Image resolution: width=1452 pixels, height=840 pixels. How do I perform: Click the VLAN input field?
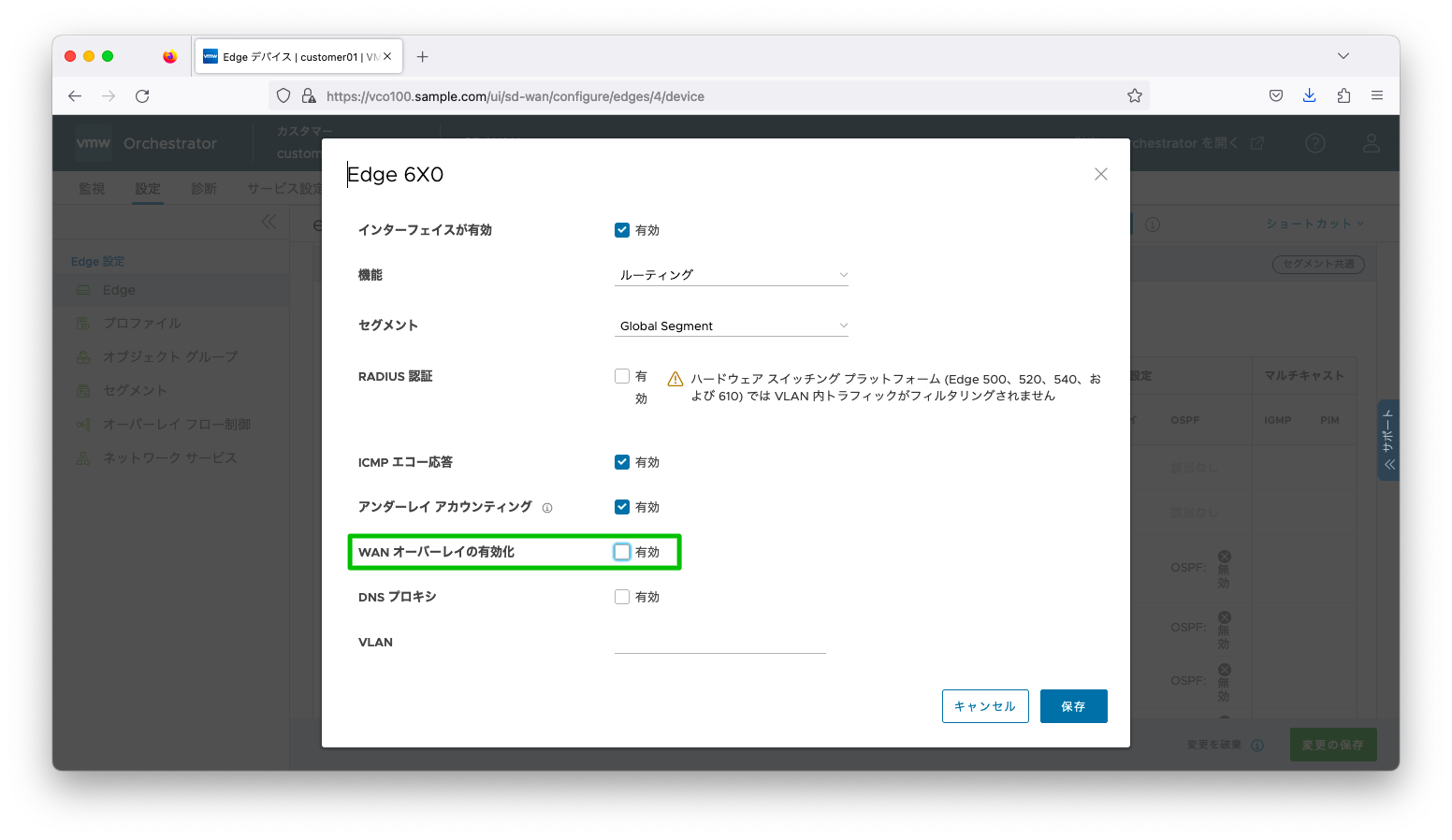(719, 642)
